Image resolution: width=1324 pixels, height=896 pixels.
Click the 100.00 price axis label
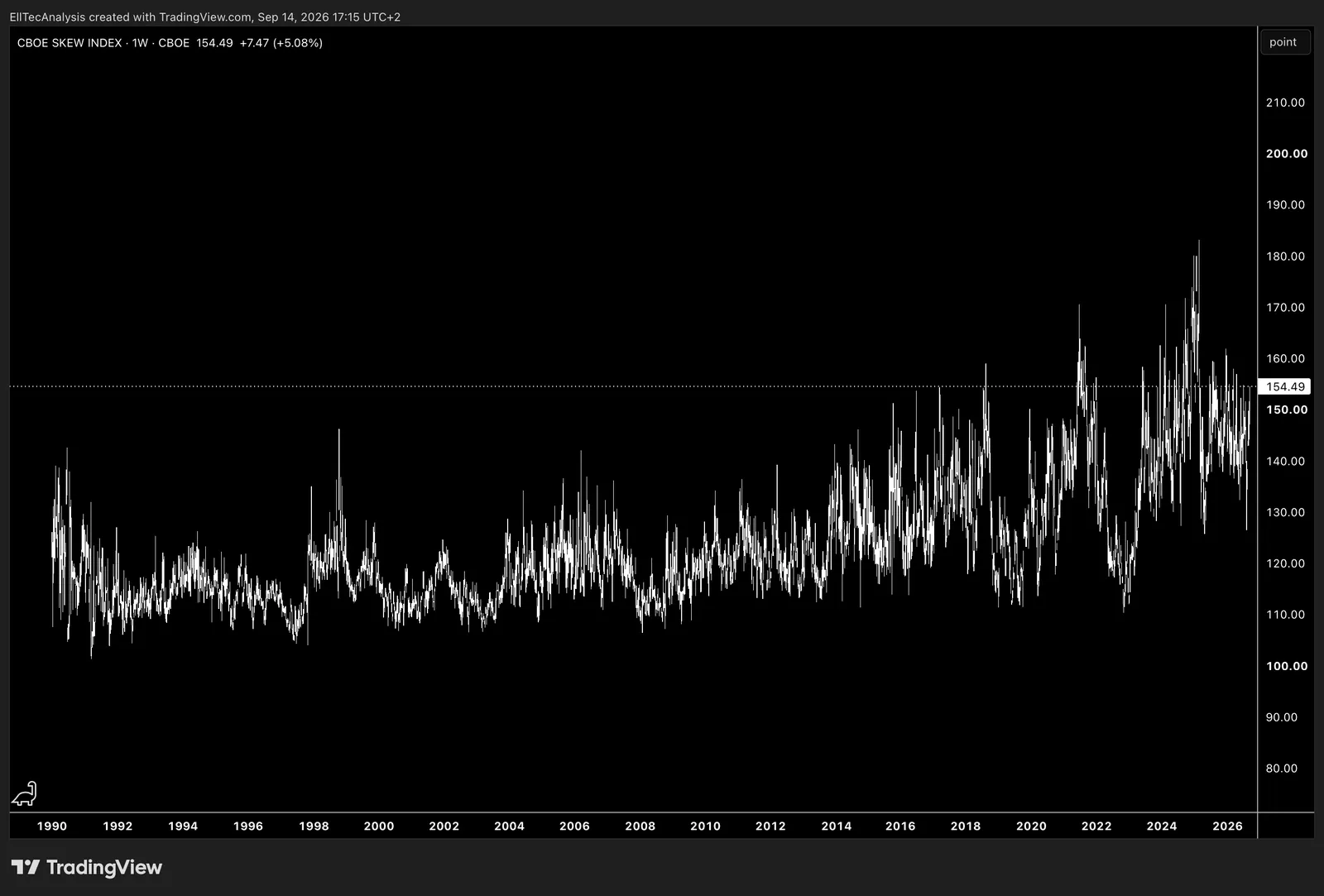point(1287,666)
